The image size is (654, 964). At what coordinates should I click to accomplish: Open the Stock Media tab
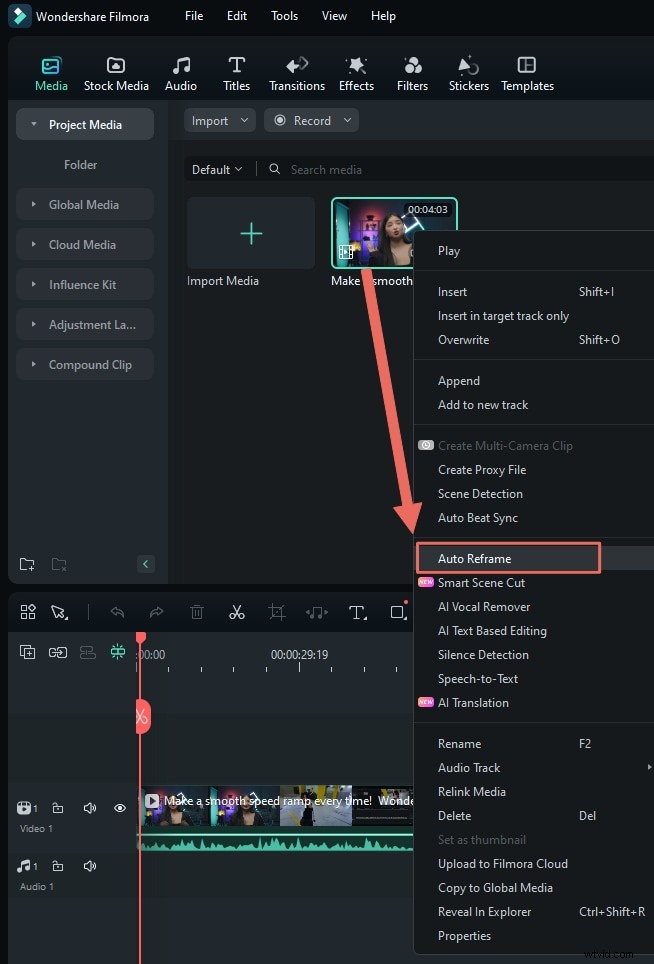pos(116,73)
